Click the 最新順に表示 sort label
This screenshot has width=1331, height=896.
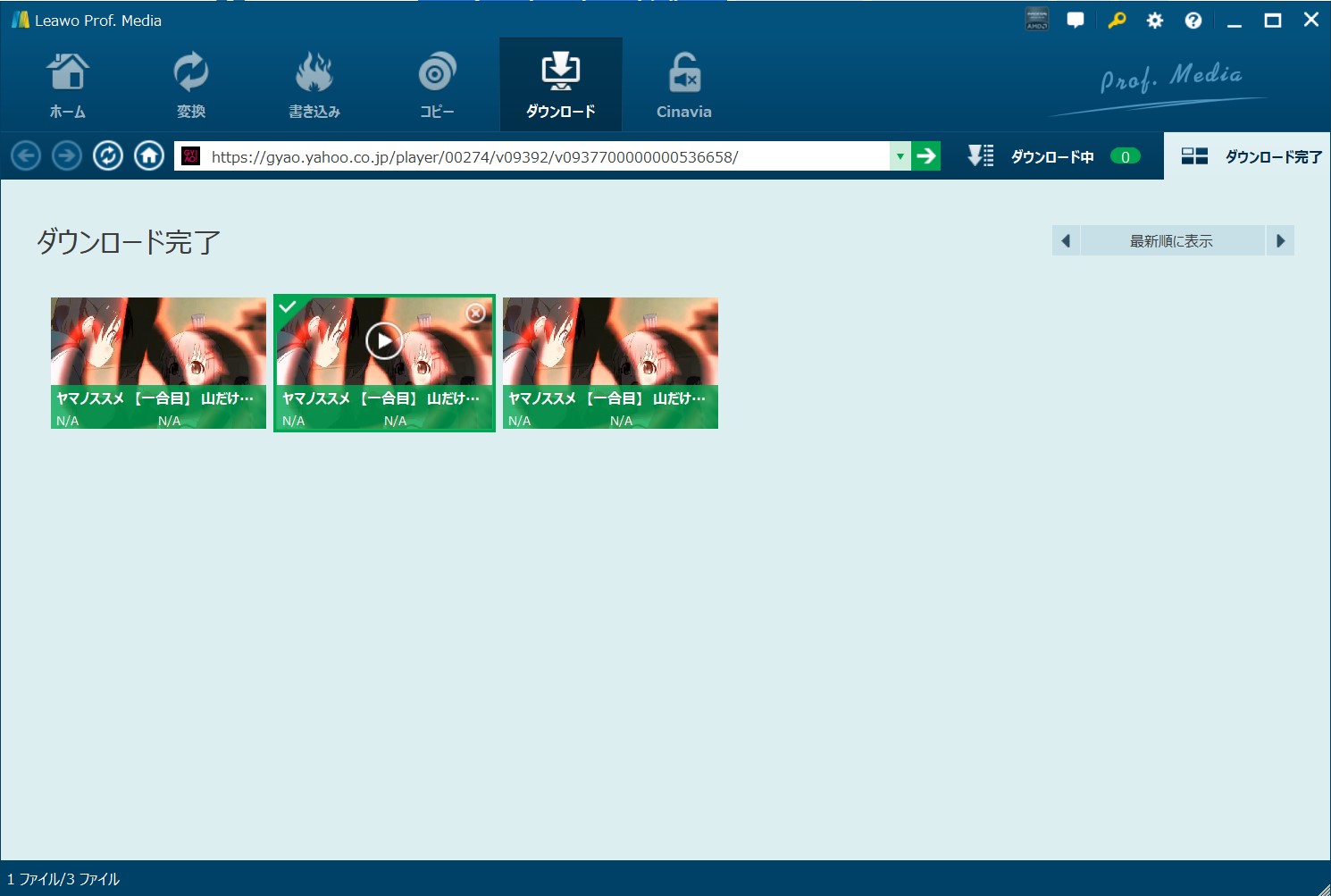tap(1172, 241)
